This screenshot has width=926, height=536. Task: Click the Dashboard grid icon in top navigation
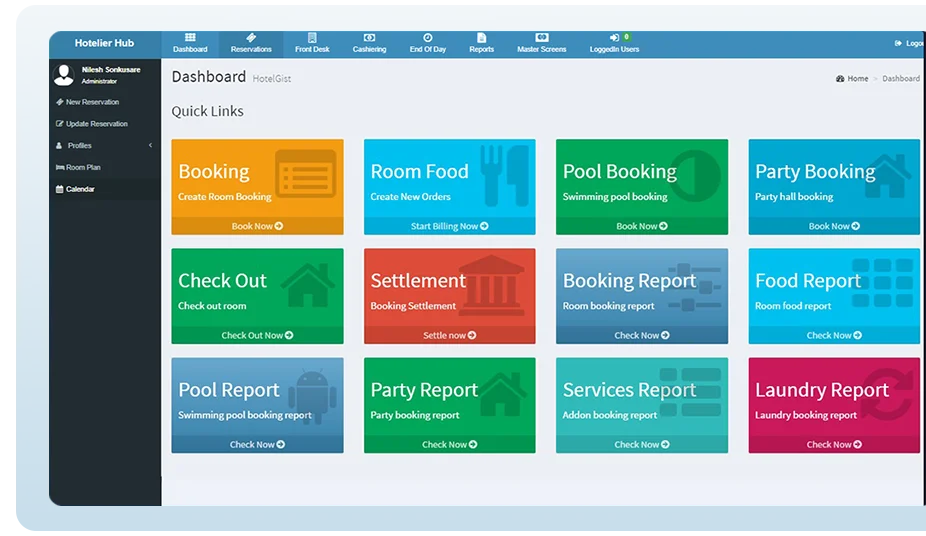tap(190, 38)
